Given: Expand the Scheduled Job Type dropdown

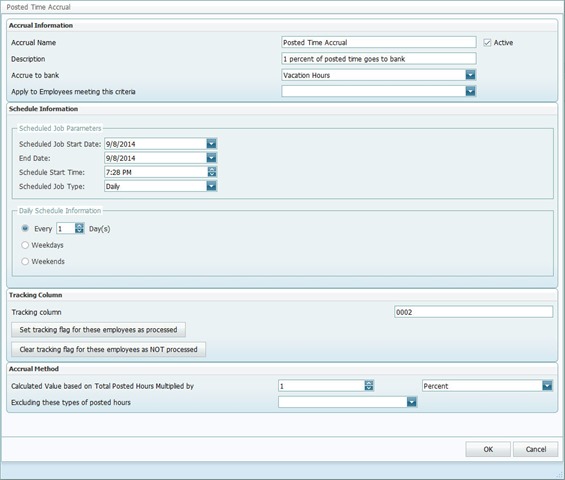Looking at the screenshot, I should 212,186.
